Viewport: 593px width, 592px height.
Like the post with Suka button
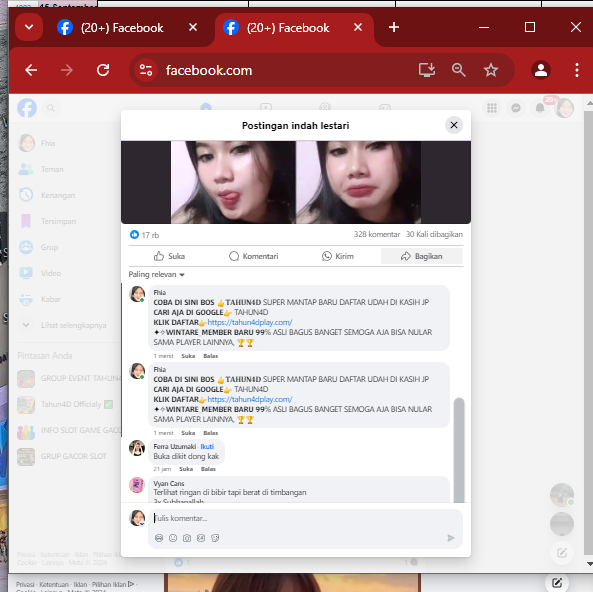click(x=169, y=256)
